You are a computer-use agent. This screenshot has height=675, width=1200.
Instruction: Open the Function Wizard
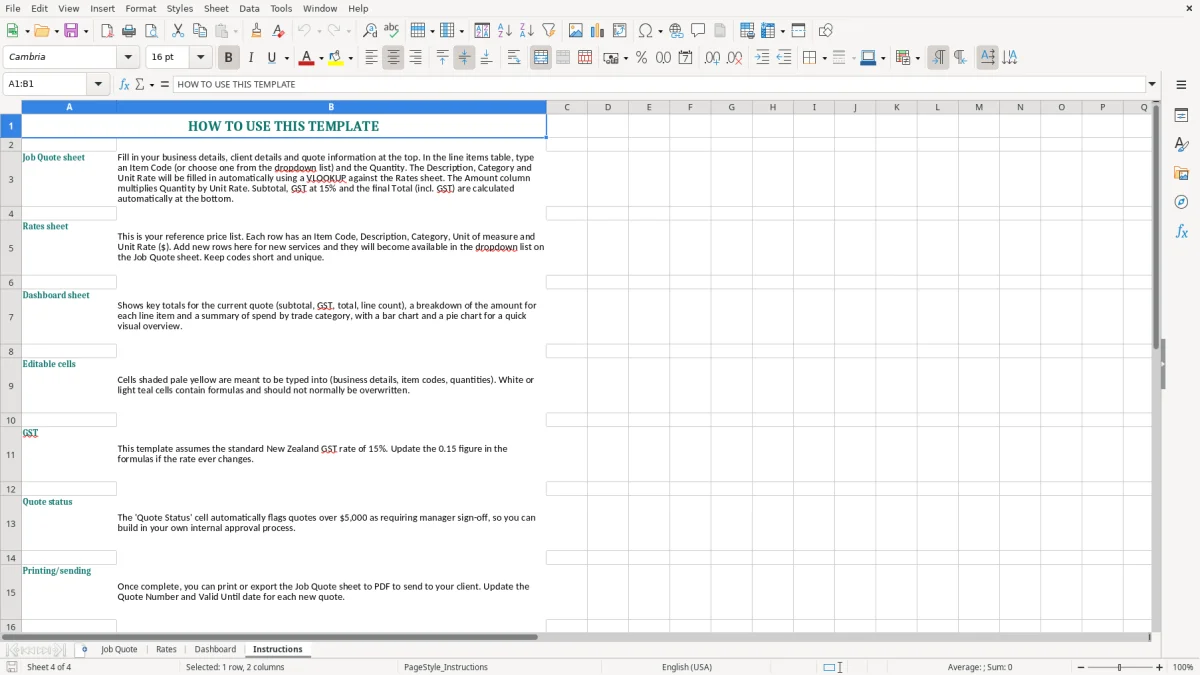click(124, 84)
